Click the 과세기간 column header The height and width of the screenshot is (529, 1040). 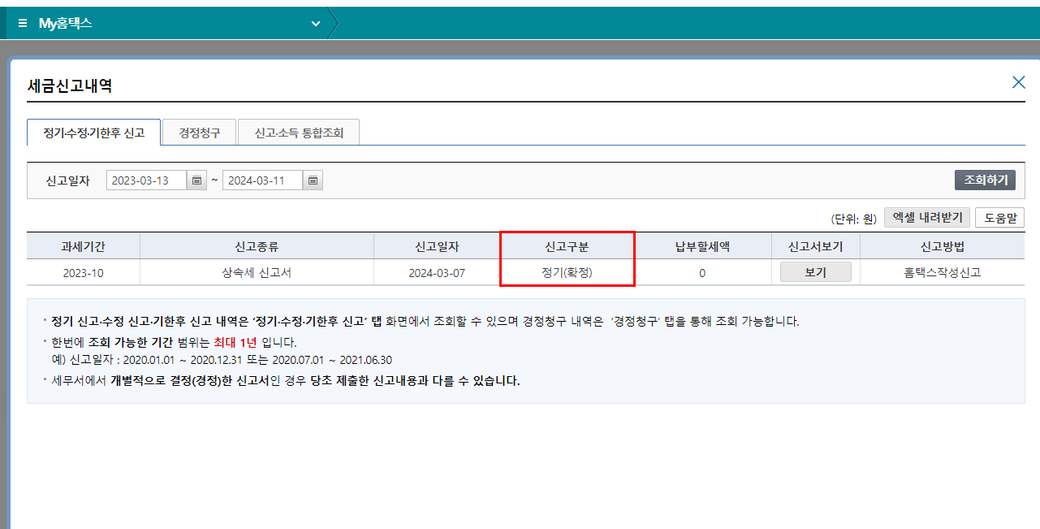pos(83,246)
